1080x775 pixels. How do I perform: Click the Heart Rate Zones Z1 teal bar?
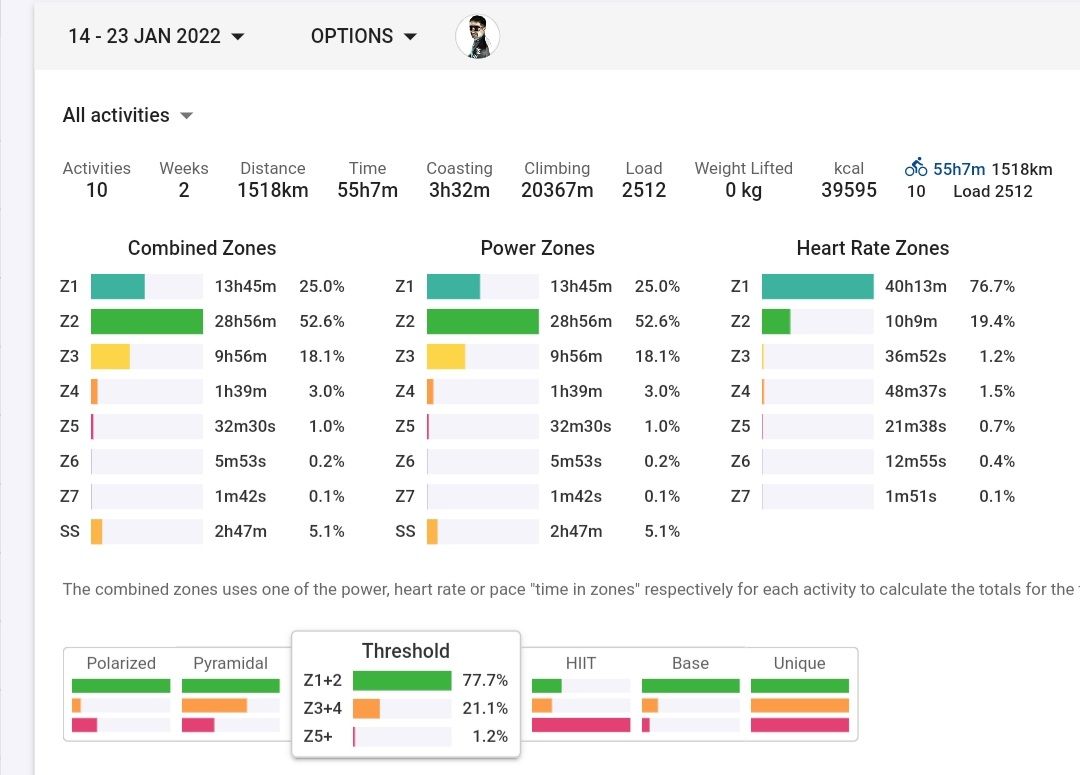[817, 286]
